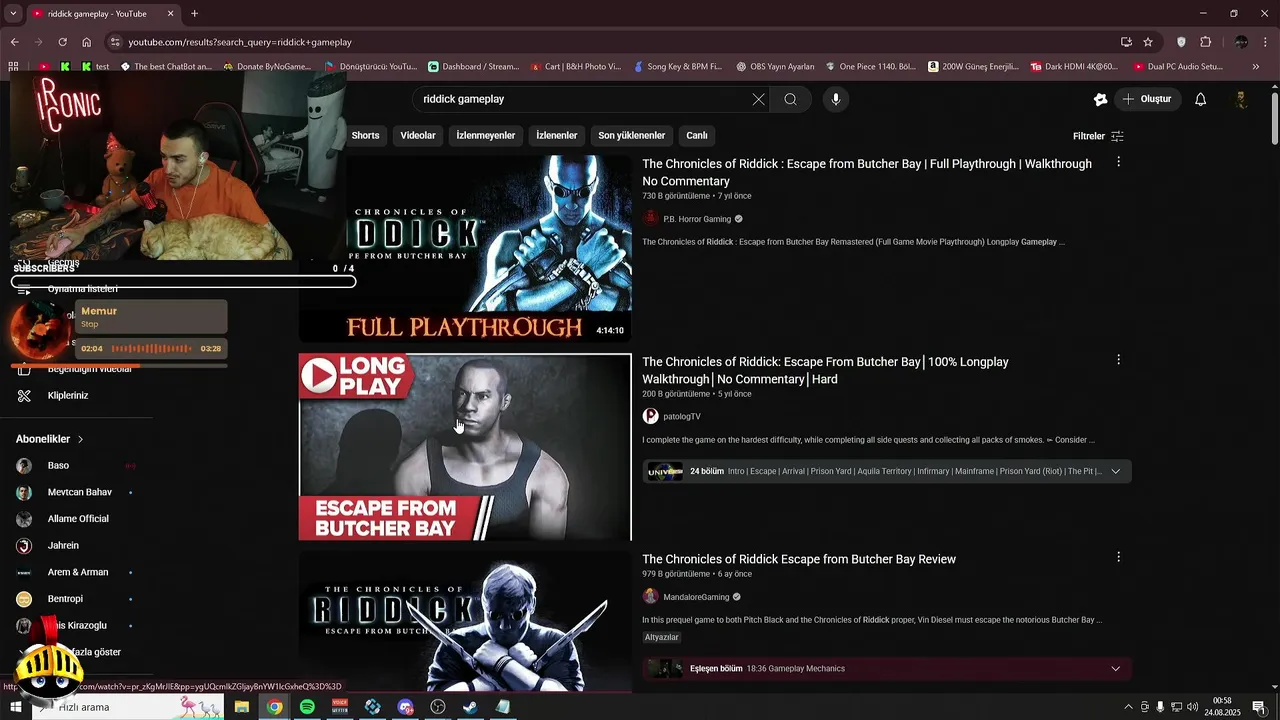
Task: Select the İzlenenler filter chip
Action: (x=557, y=135)
